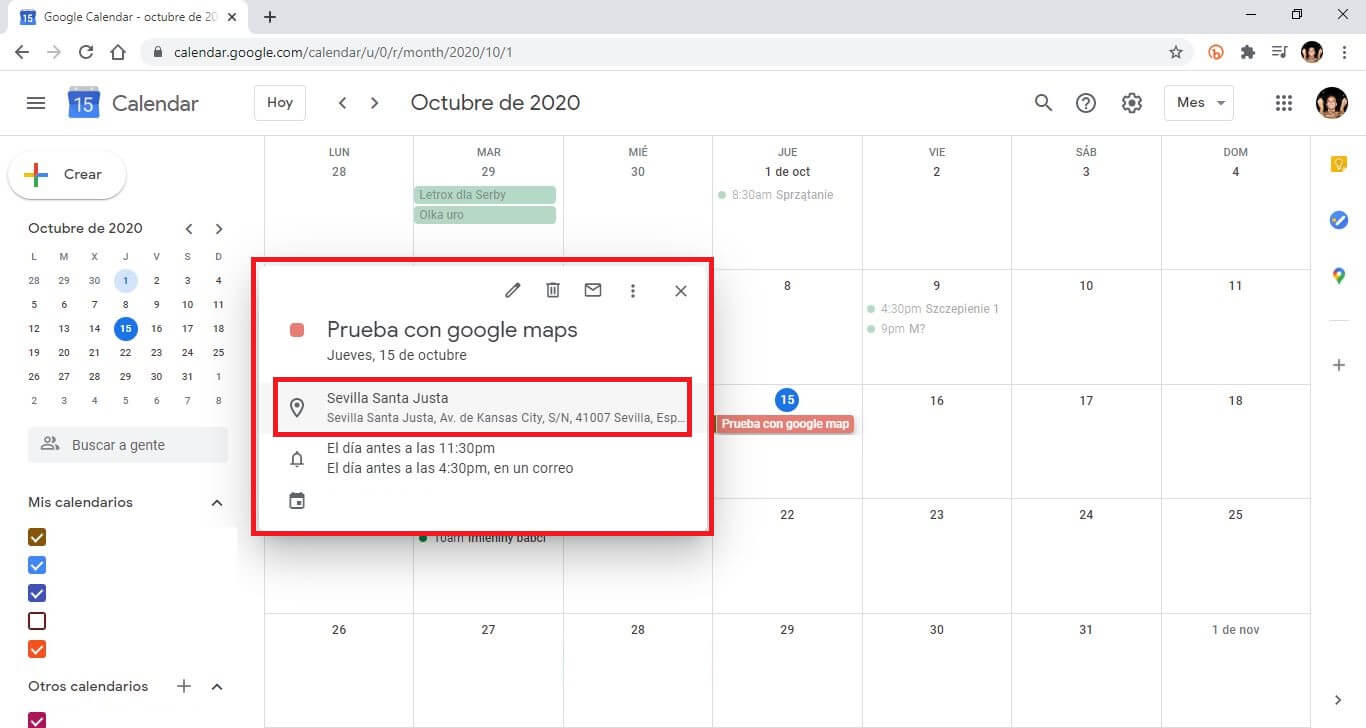Open the Prueba con google map event chip
The width and height of the screenshot is (1366, 728).
tap(784, 424)
